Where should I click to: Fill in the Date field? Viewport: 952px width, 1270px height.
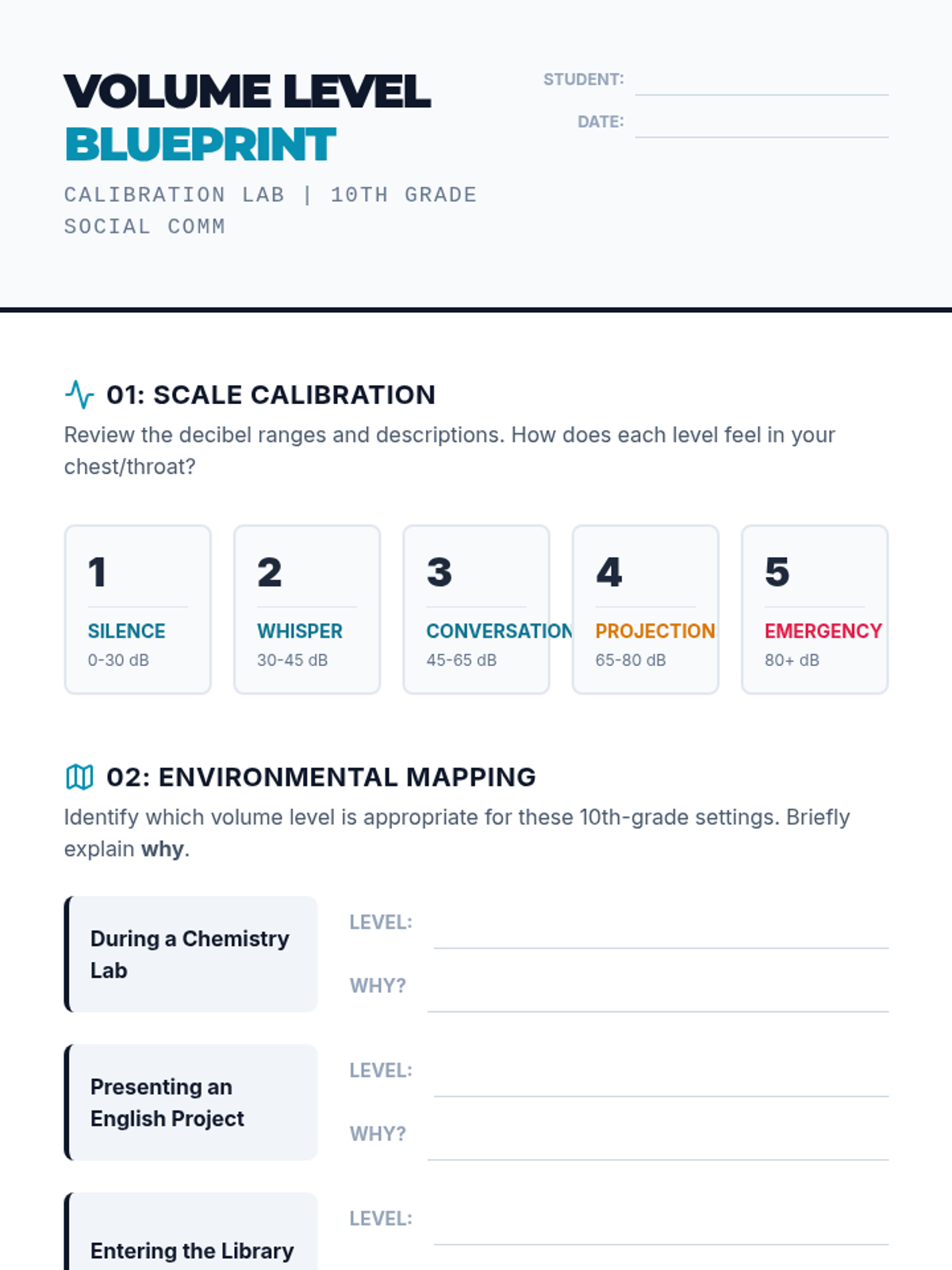coord(762,122)
